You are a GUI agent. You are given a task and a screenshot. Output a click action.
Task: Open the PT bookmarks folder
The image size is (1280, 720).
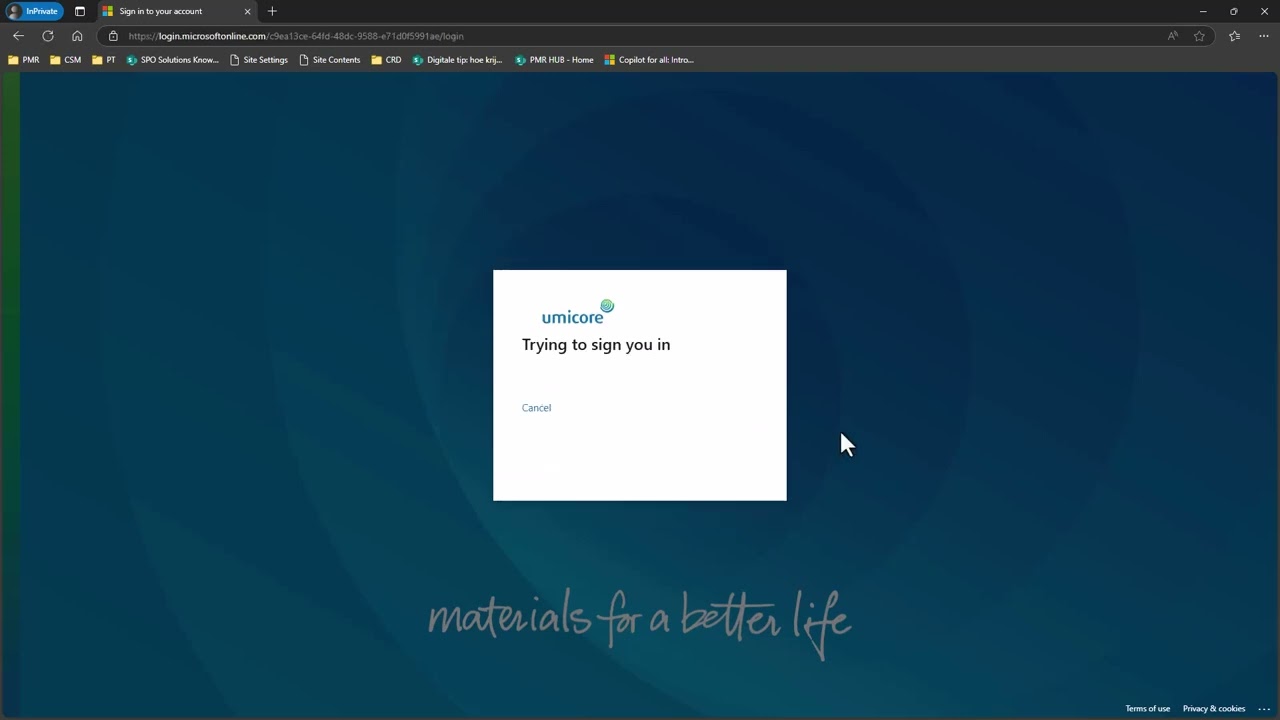click(104, 60)
